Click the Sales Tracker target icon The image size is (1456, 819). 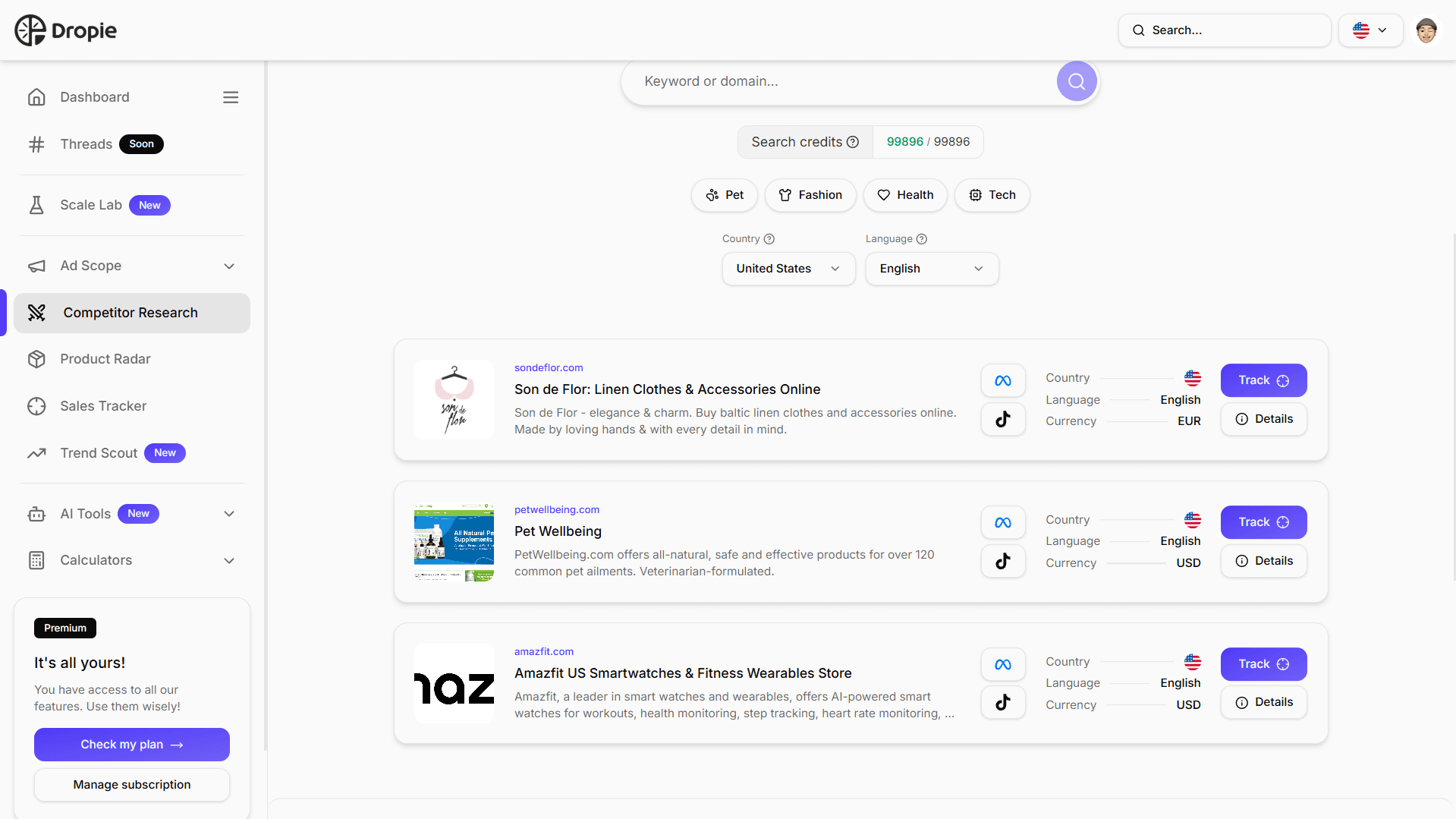pos(36,406)
